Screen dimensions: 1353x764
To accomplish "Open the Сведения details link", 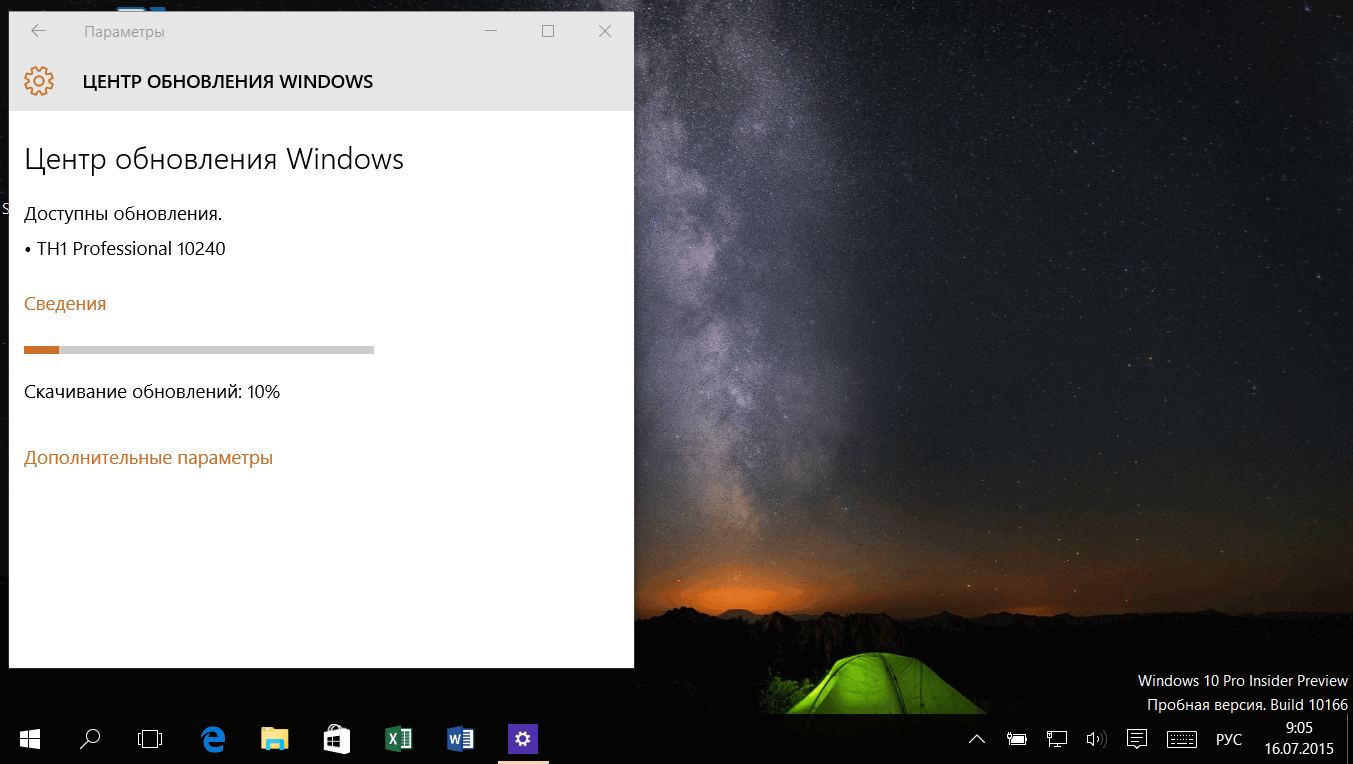I will point(65,304).
